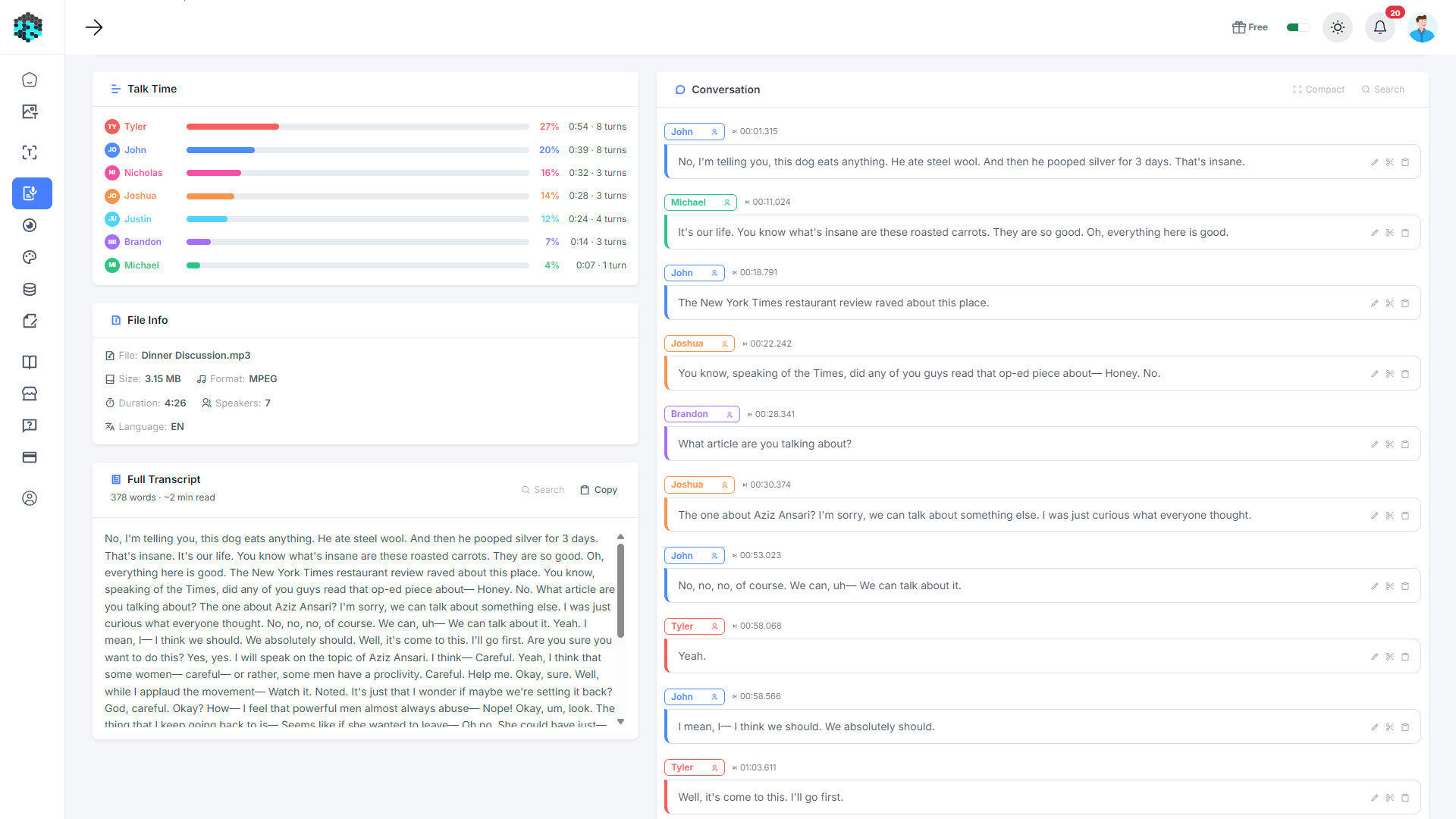This screenshot has width=1456, height=819.
Task: Open the book library sidebar icon
Action: [30, 362]
